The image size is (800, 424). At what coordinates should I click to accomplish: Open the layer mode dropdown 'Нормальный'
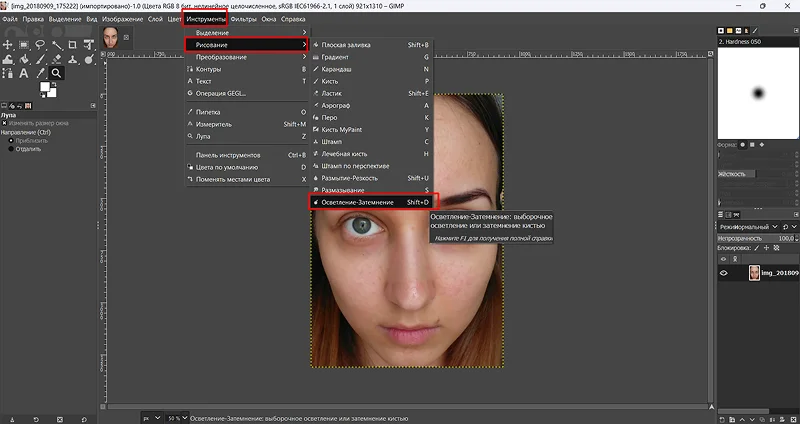click(x=748, y=227)
